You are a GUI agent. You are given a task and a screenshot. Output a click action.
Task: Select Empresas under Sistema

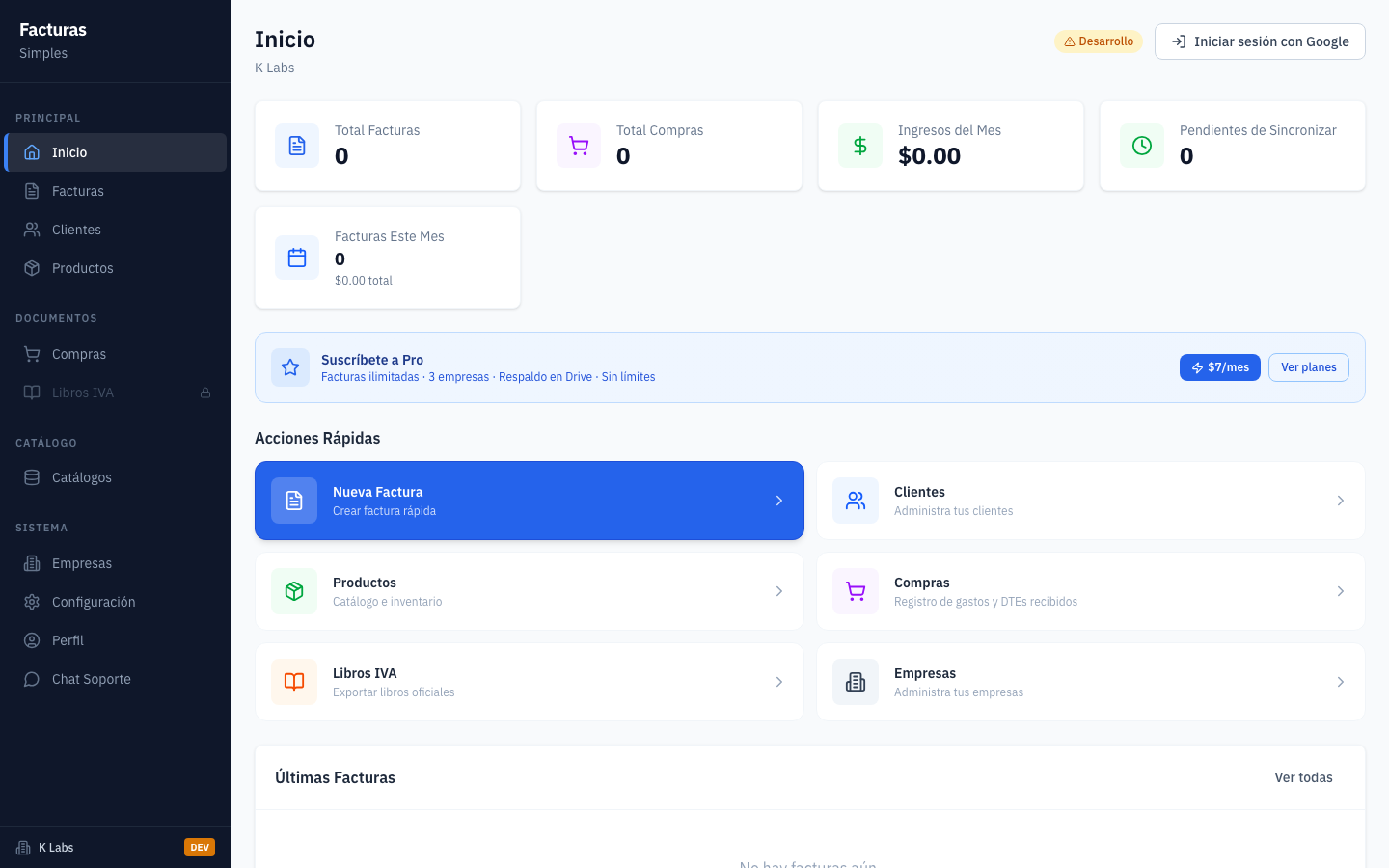pyautogui.click(x=116, y=563)
